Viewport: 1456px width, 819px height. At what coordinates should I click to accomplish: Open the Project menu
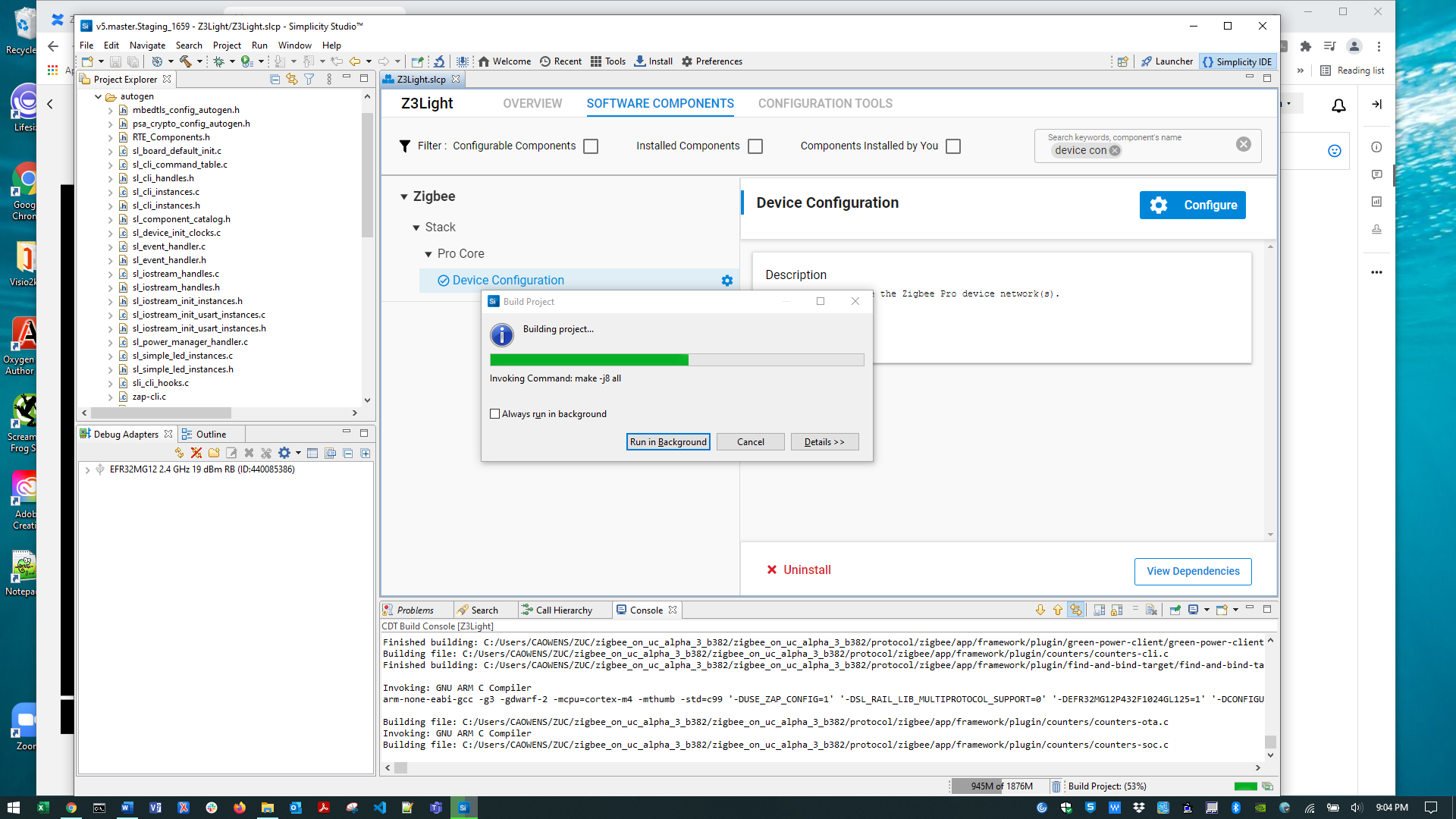(x=226, y=45)
